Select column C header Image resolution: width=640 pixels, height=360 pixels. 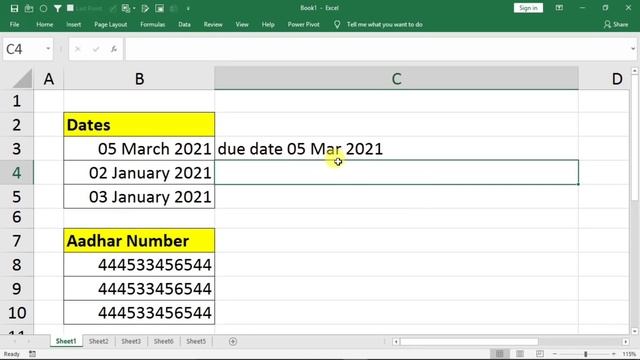click(x=396, y=78)
